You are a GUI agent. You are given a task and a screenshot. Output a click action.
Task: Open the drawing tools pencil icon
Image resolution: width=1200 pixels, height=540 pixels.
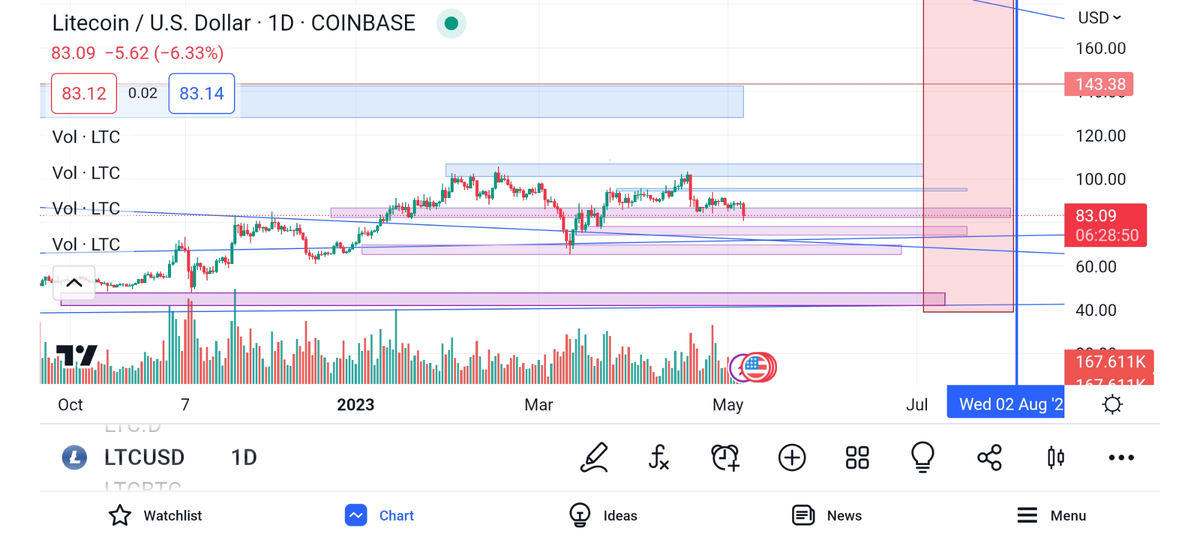point(594,458)
